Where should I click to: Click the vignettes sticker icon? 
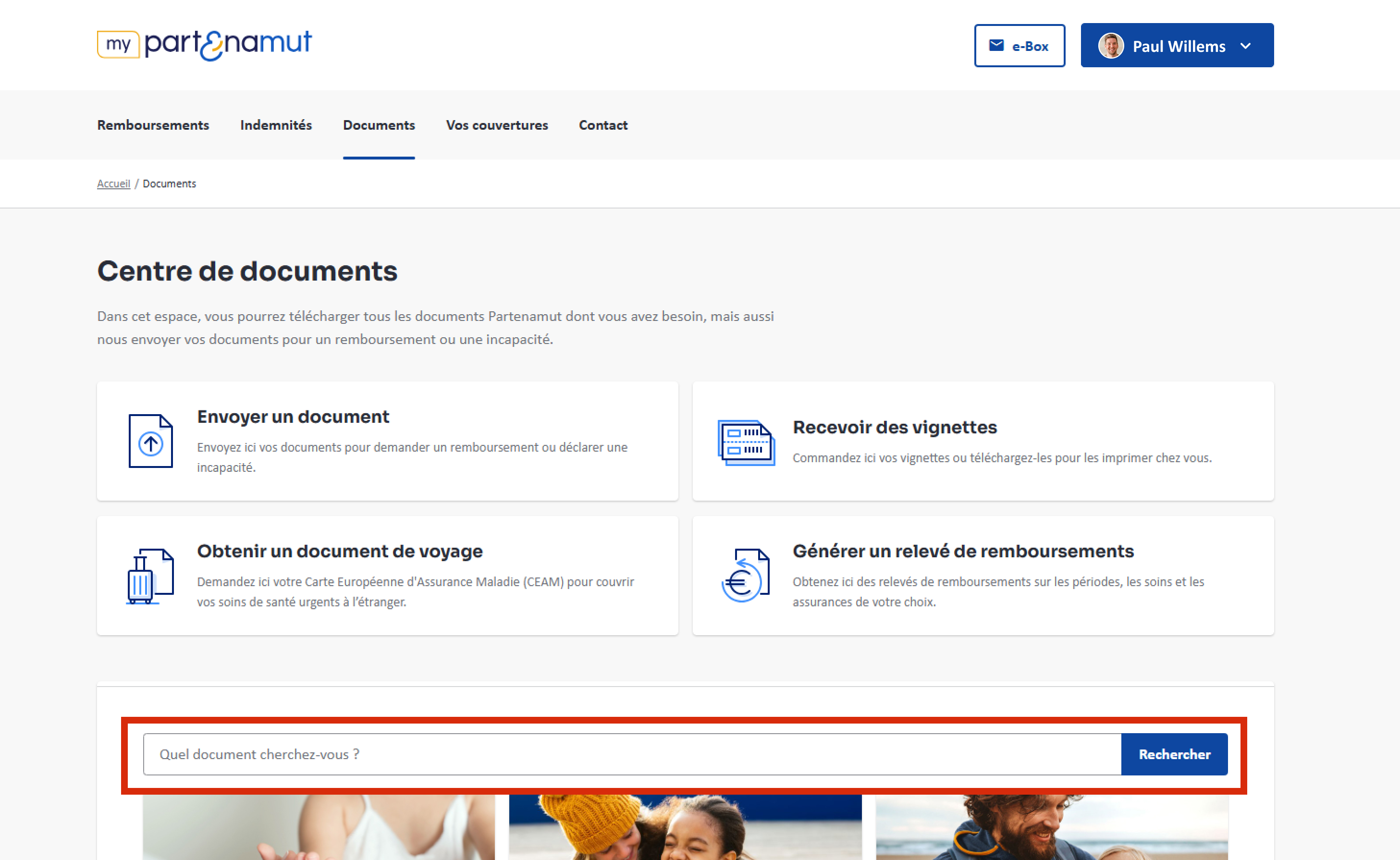click(x=746, y=442)
